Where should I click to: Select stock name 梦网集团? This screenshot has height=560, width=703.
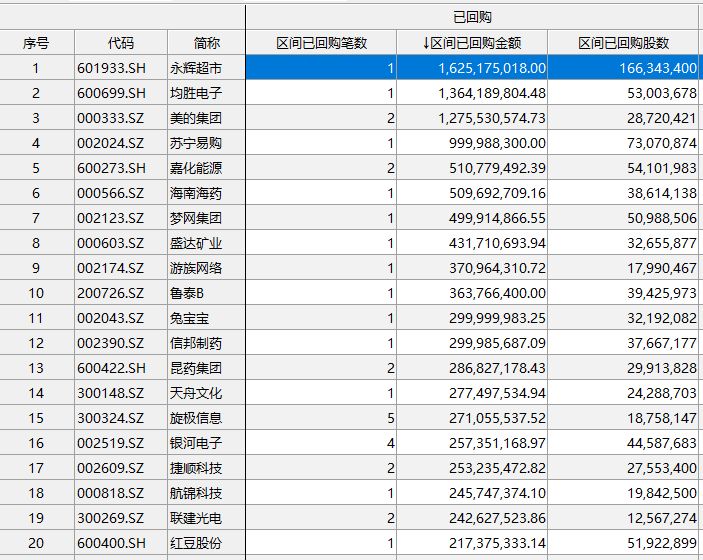(x=196, y=218)
